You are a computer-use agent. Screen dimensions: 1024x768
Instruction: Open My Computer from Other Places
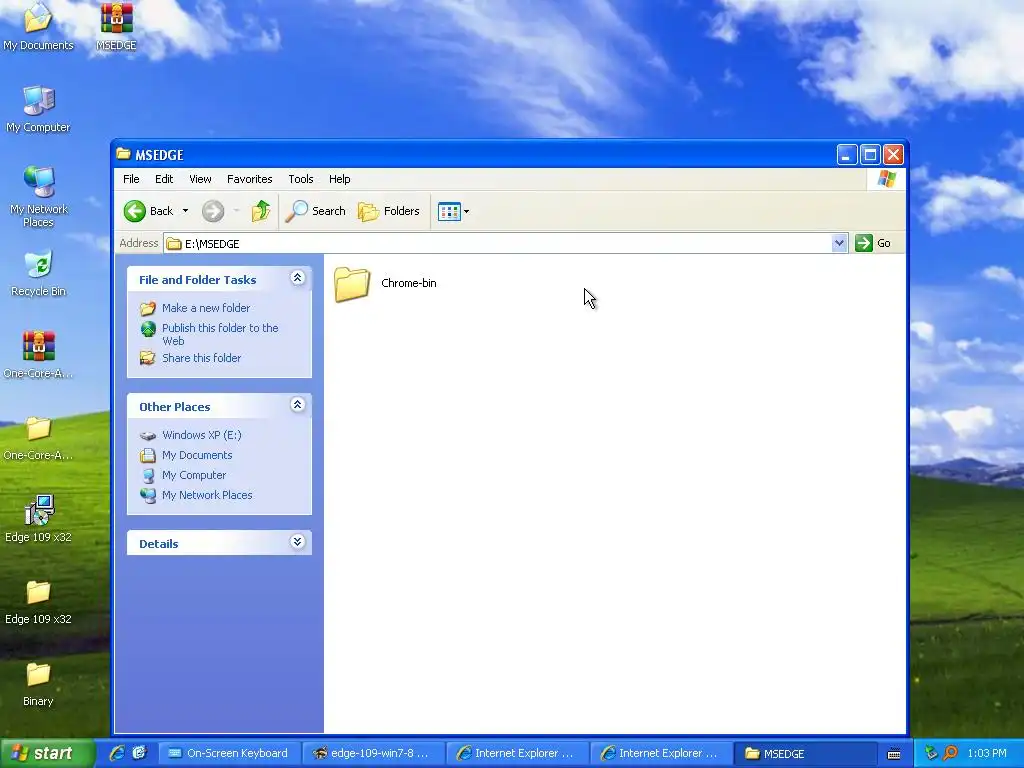click(194, 475)
